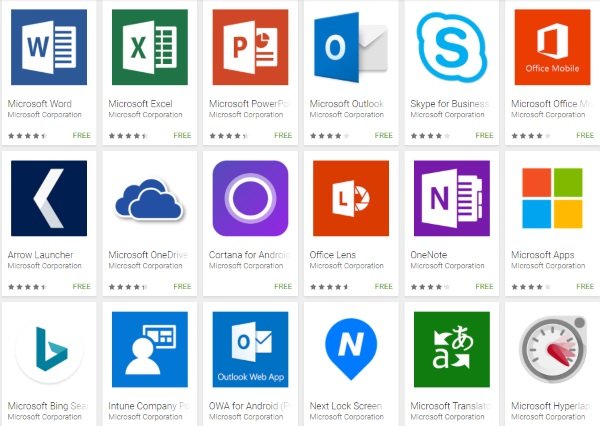Click the Arrow Launcher title link

40,255
